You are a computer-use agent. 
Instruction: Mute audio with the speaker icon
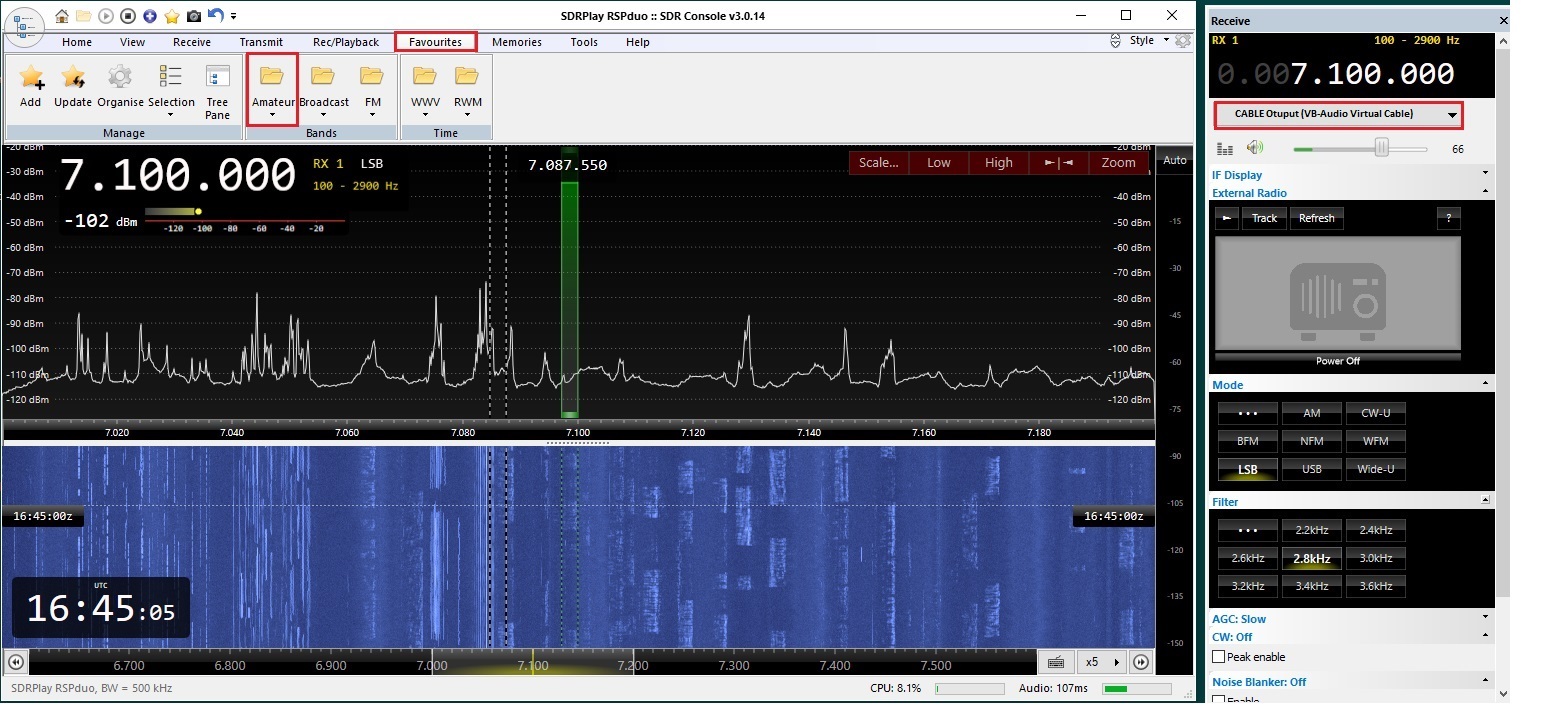1254,148
